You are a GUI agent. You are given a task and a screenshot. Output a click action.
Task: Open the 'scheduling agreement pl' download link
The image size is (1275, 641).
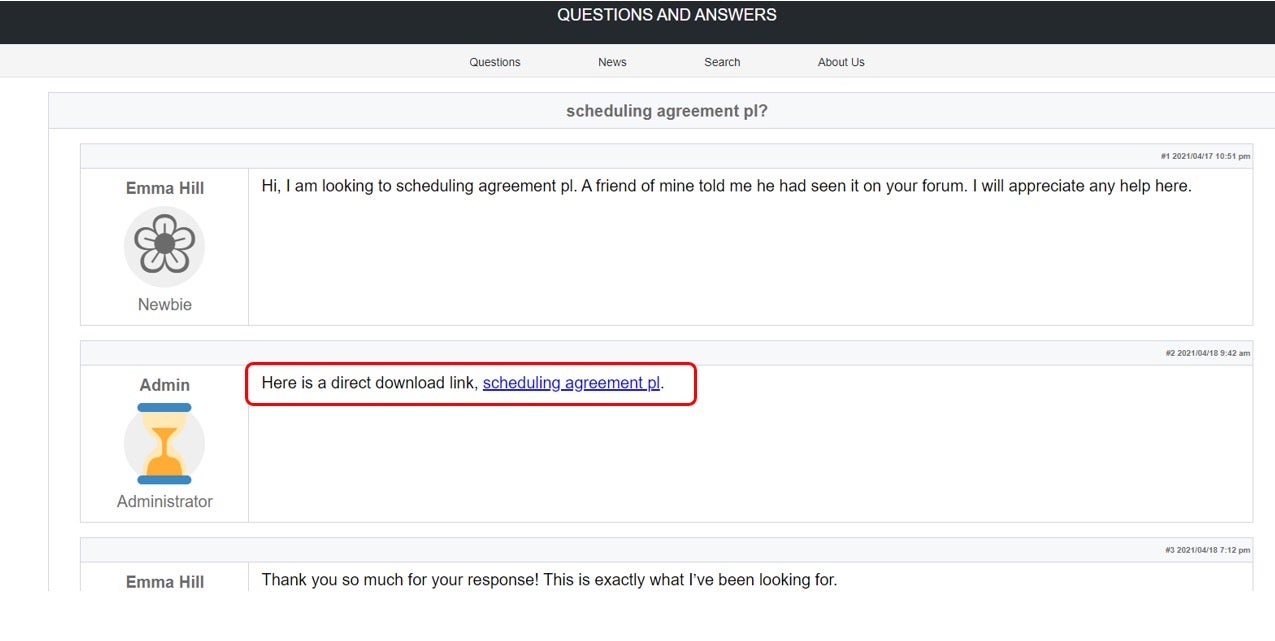pyautogui.click(x=571, y=383)
